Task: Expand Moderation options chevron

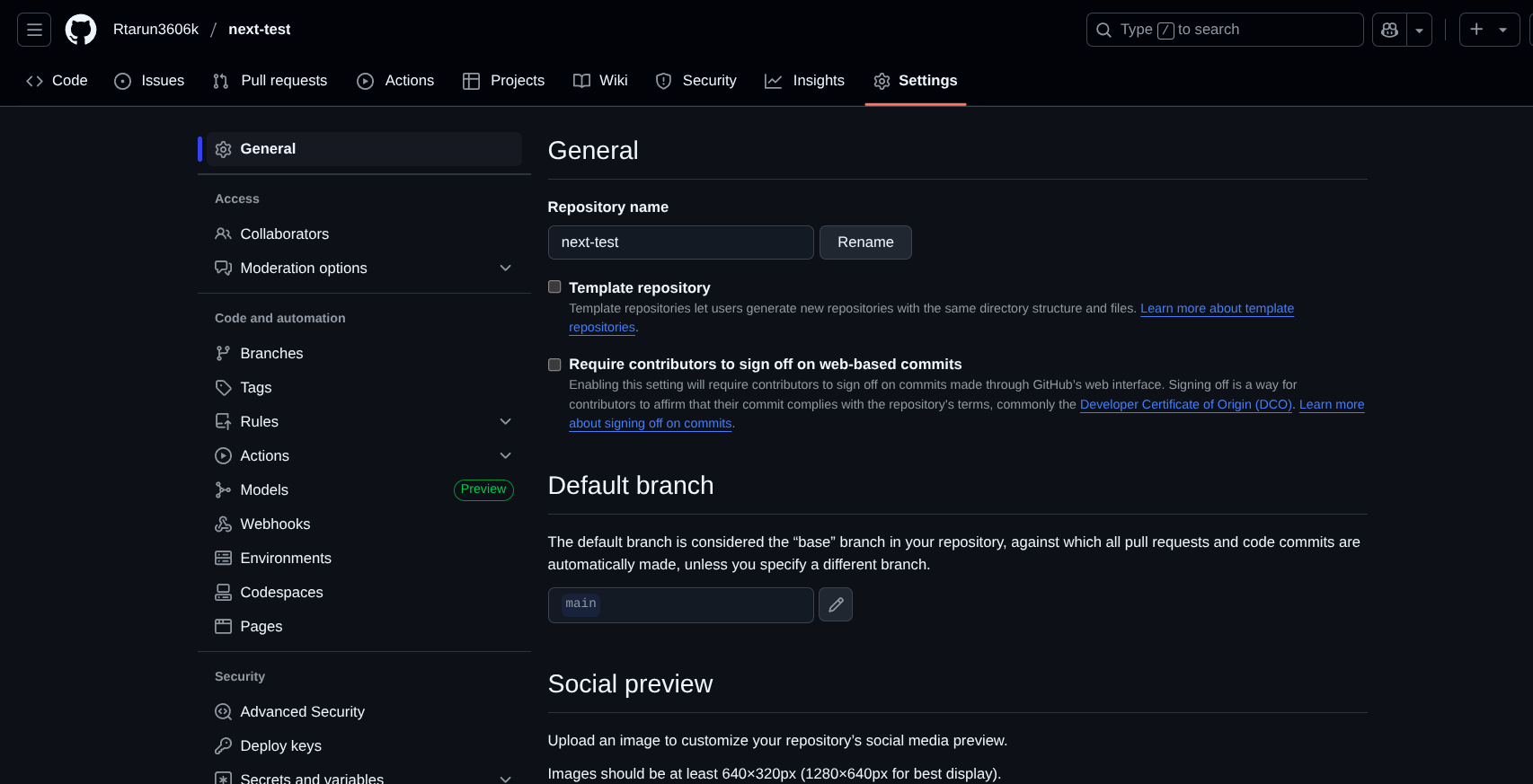Action: click(505, 268)
